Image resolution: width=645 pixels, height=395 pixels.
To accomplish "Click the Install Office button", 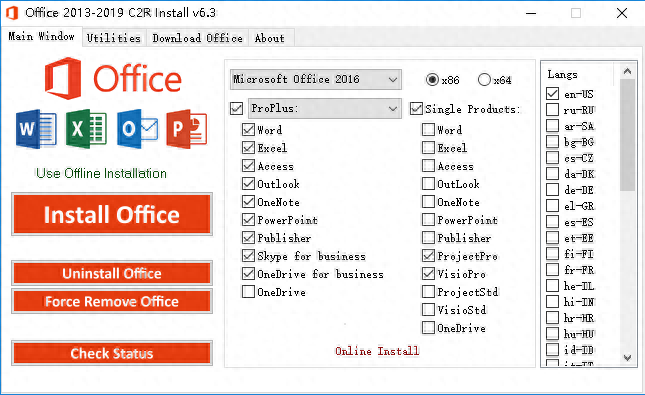I will point(112,214).
